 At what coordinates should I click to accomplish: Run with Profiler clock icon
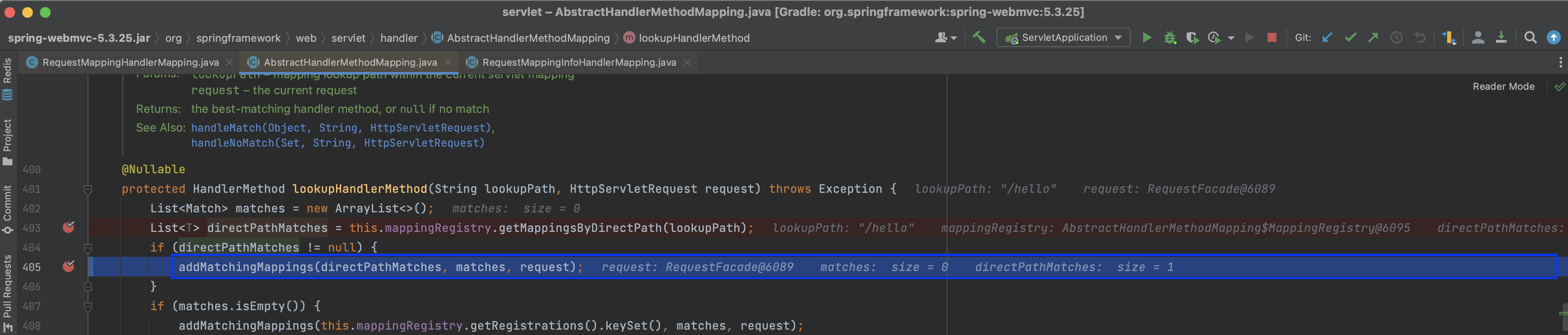tap(1214, 38)
